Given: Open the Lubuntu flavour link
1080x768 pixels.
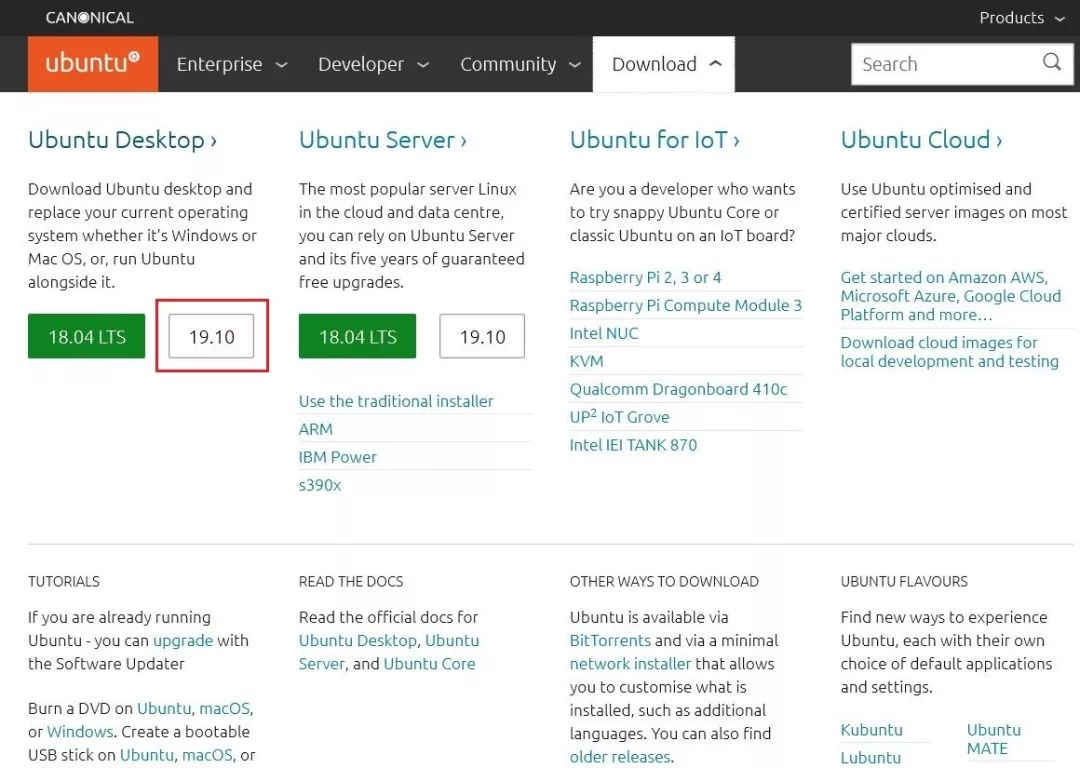Looking at the screenshot, I should 871,758.
